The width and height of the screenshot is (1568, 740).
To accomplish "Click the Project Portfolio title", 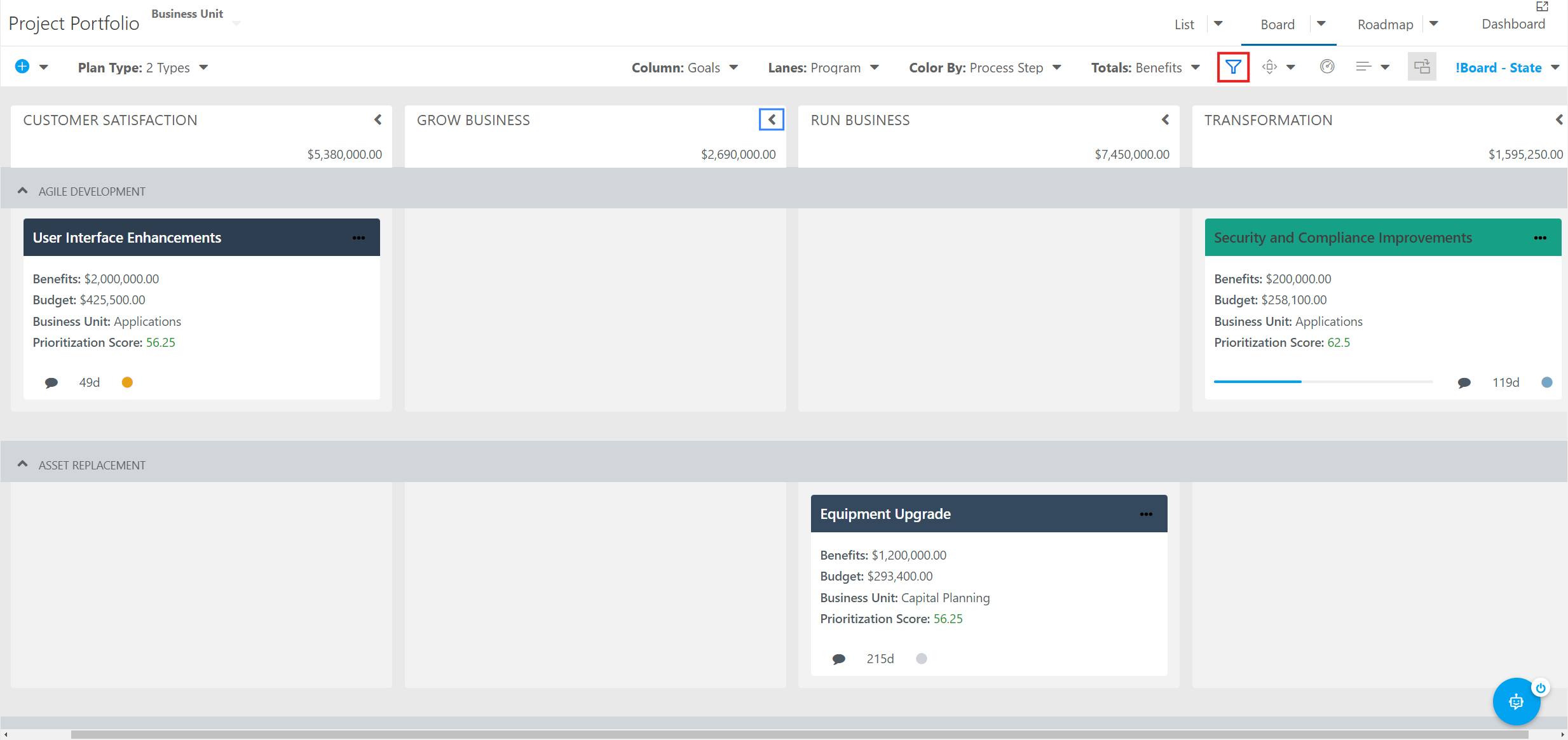I will point(74,23).
